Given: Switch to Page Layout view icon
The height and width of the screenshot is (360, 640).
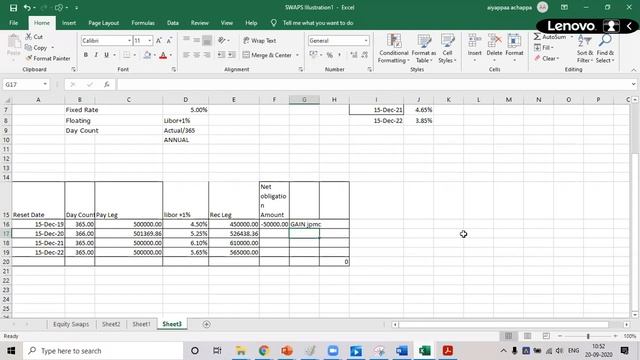Looking at the screenshot, I should pos(527,336).
